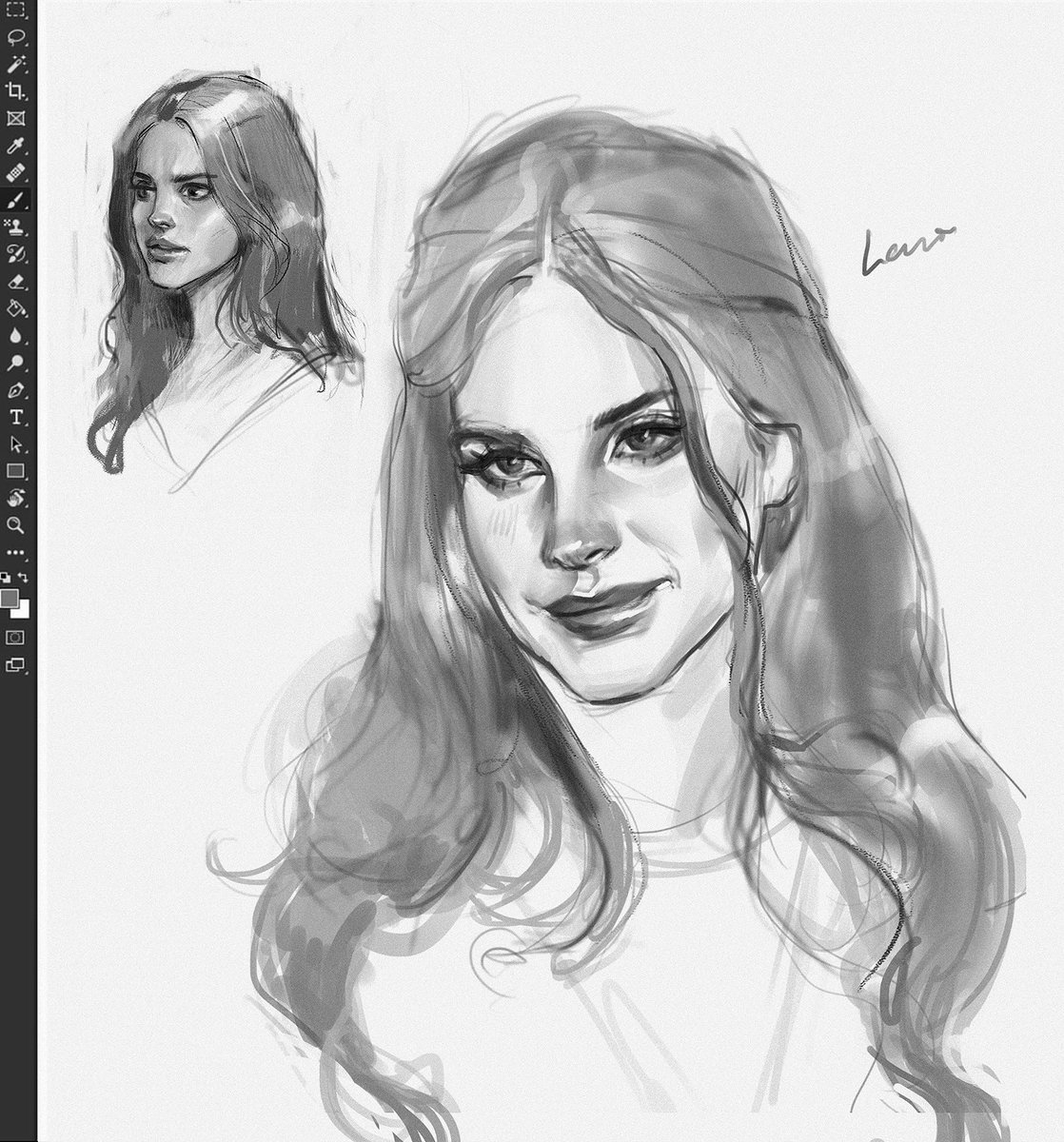Select the Rectangle shape tool
Image resolution: width=1064 pixels, height=1142 pixels.
pyautogui.click(x=16, y=470)
